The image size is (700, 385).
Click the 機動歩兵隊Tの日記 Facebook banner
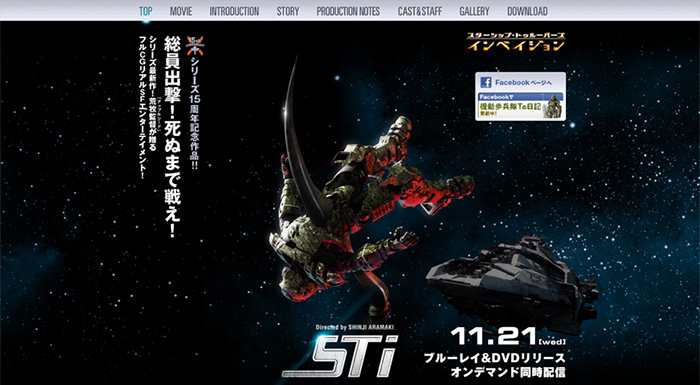[x=521, y=105]
